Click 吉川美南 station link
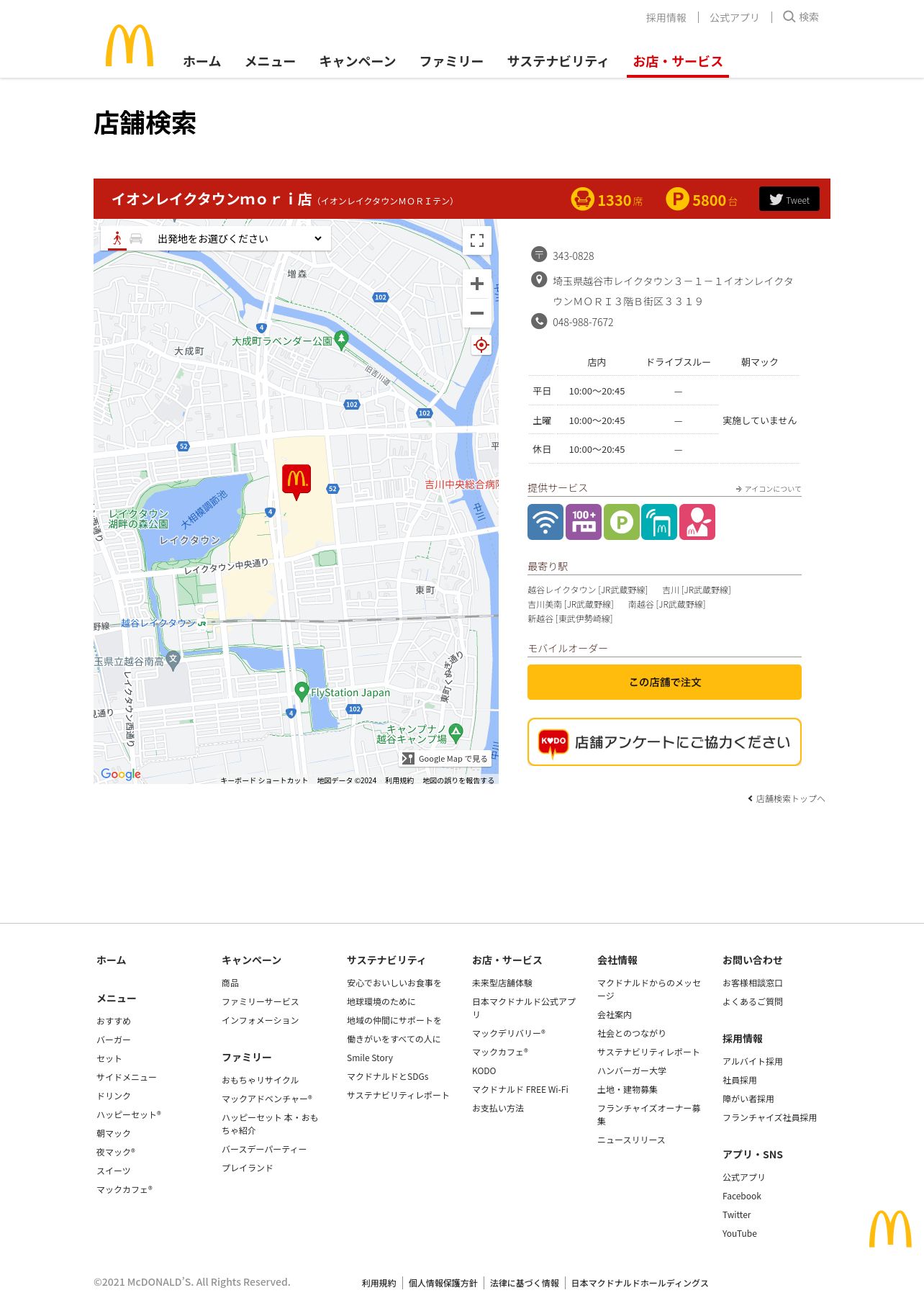Screen dimensions: 924x1298 tap(571, 604)
